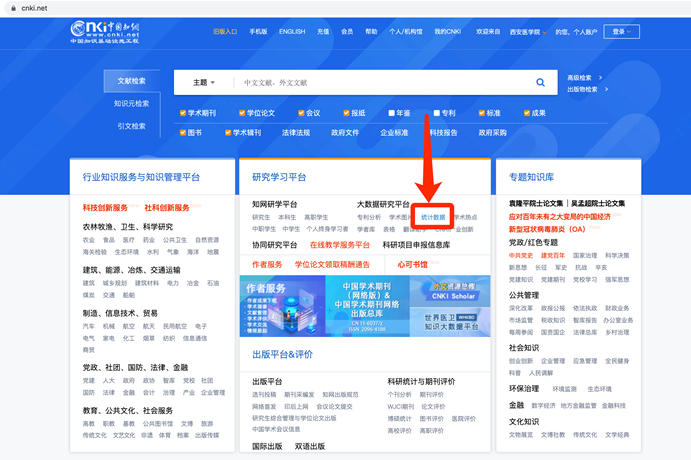This screenshot has height=460, width=691.
Task: Open the 协同研究平台 link
Action: pyautogui.click(x=275, y=245)
